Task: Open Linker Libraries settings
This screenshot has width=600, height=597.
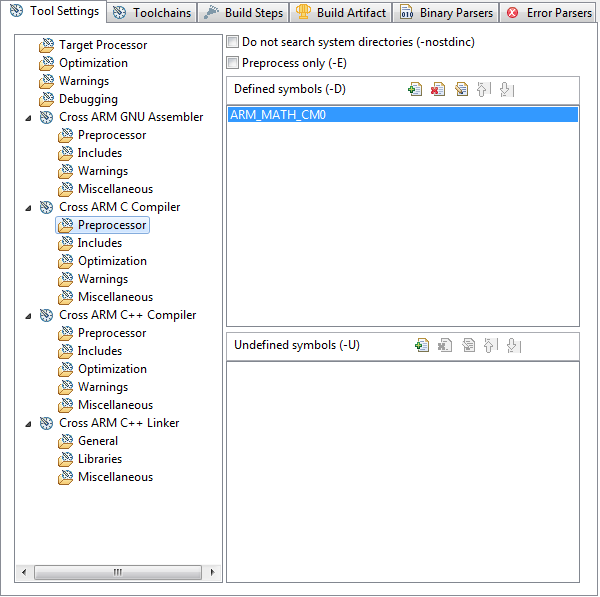Action: pyautogui.click(x=90, y=459)
